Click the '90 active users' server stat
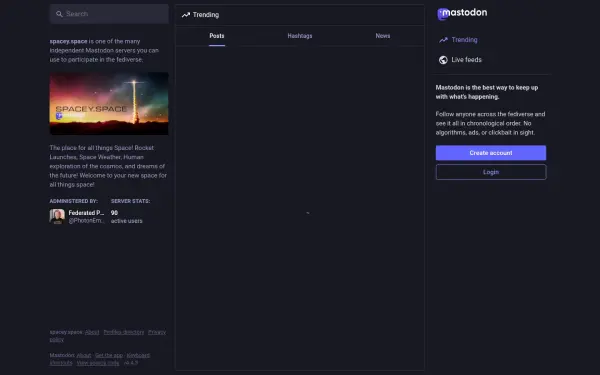This screenshot has height=375, width=600. pos(127,217)
